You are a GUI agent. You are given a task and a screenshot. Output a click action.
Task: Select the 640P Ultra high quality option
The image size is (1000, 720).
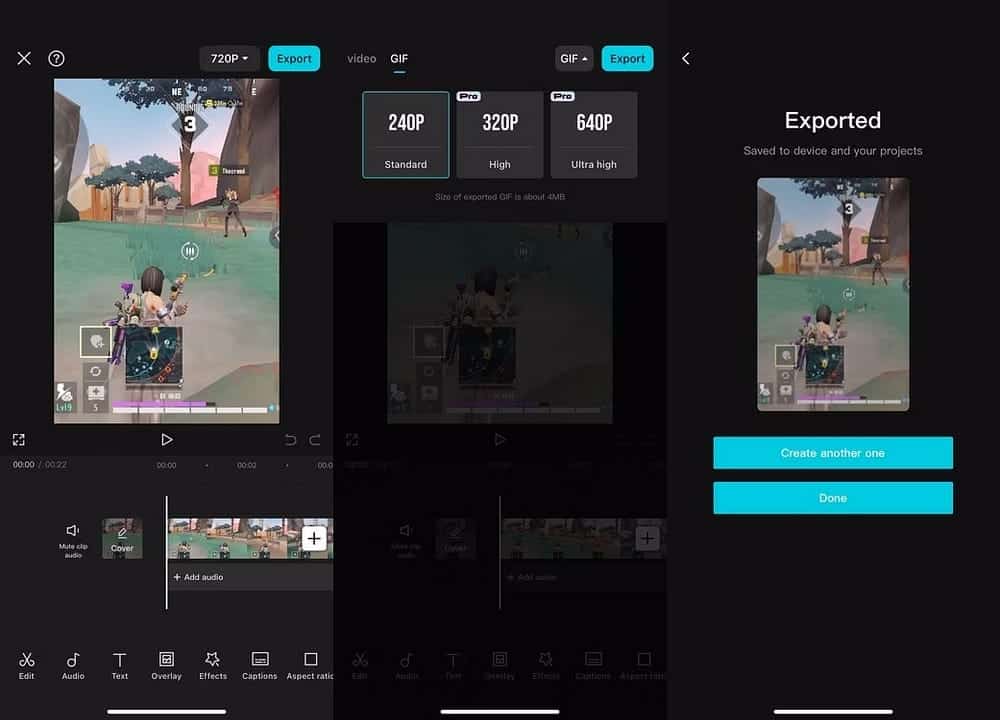(x=594, y=135)
